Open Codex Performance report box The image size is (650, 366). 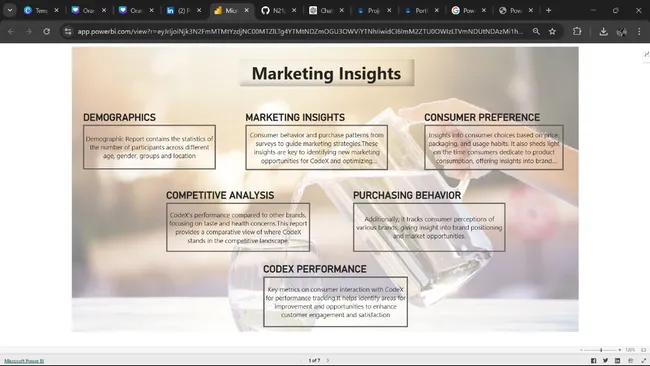point(335,302)
